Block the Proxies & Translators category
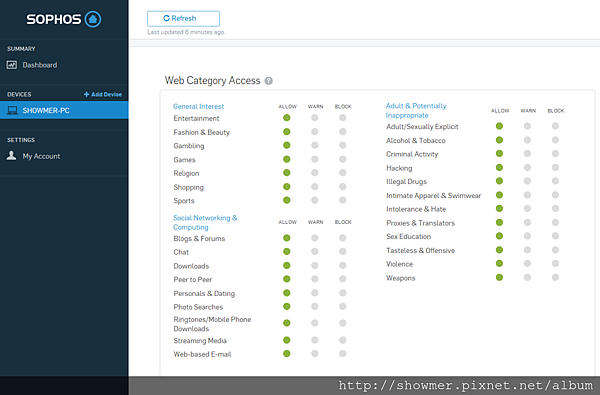This screenshot has height=395, width=600. pyautogui.click(x=555, y=222)
